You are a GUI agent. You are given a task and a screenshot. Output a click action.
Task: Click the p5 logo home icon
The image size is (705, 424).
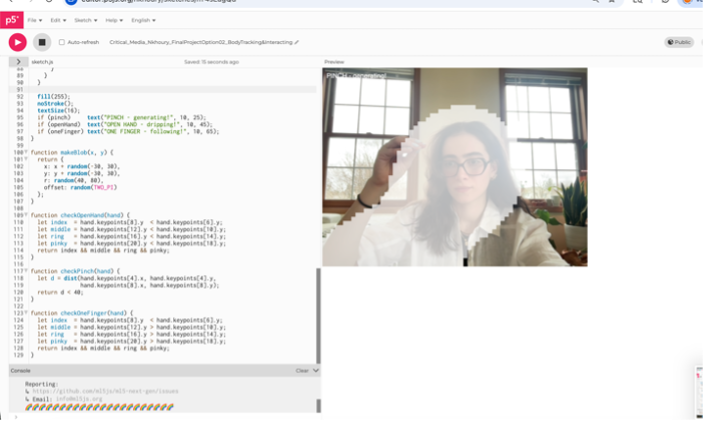[12, 20]
